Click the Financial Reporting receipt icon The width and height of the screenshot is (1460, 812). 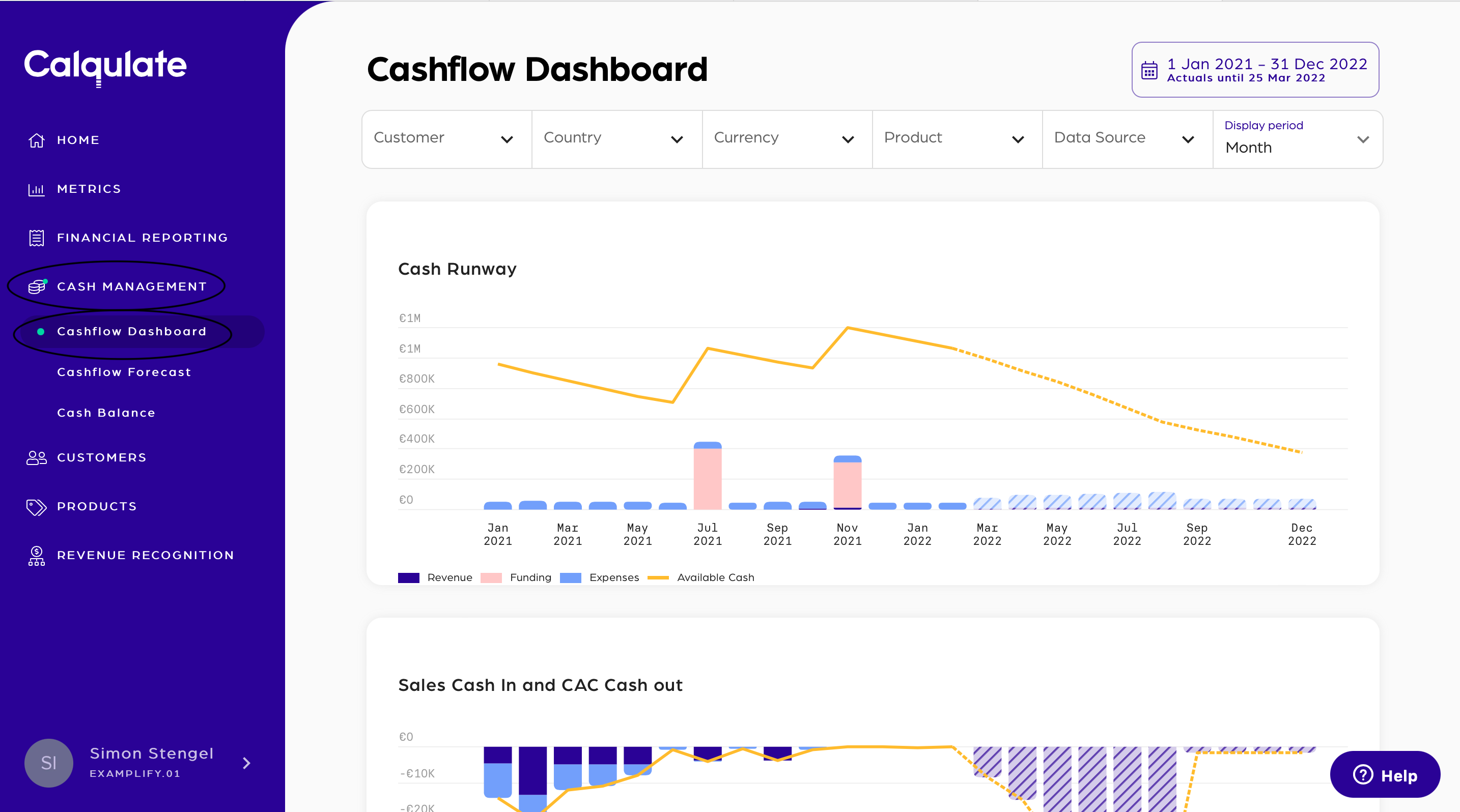point(36,238)
